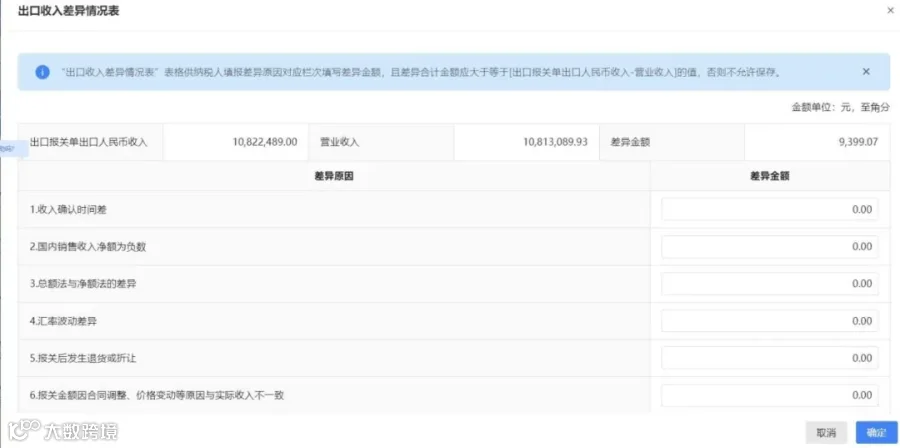Viewport: 900px width, 448px height.
Task: Click the 2.国内销售收入净额为负数 amount field
Action: click(770, 247)
